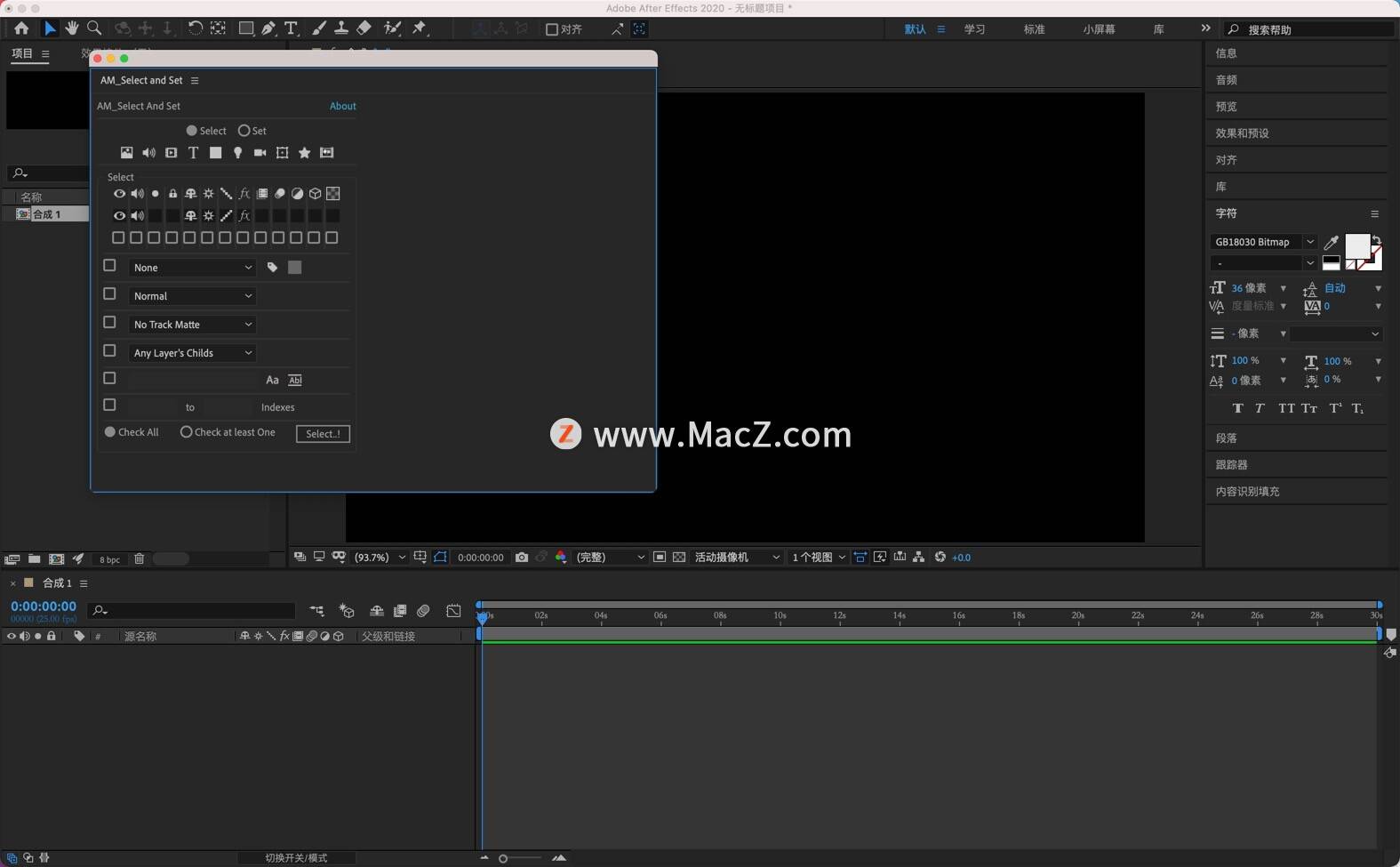
Task: Select the Brush tool
Action: point(319,28)
